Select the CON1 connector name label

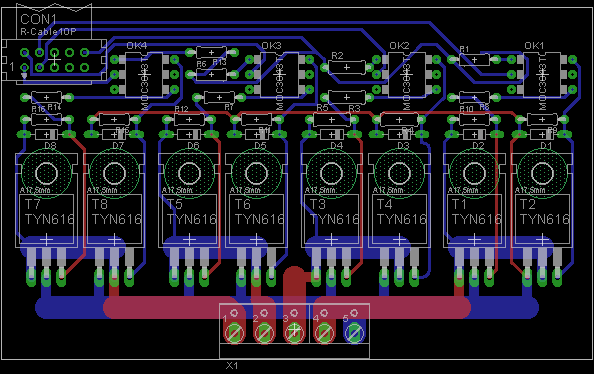38,19
